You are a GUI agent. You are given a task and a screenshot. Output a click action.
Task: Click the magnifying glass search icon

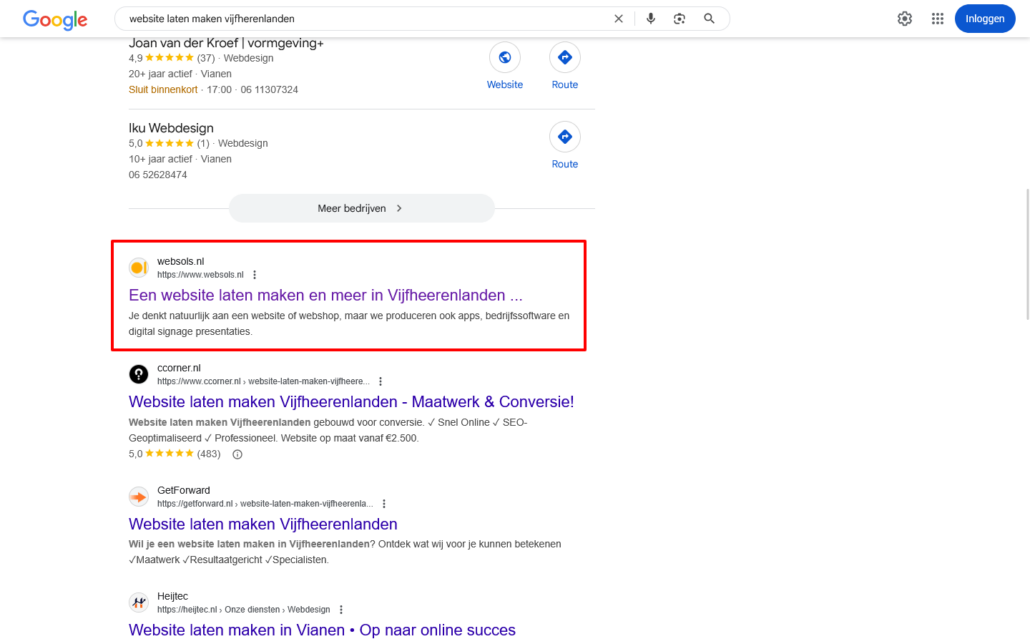(x=709, y=19)
